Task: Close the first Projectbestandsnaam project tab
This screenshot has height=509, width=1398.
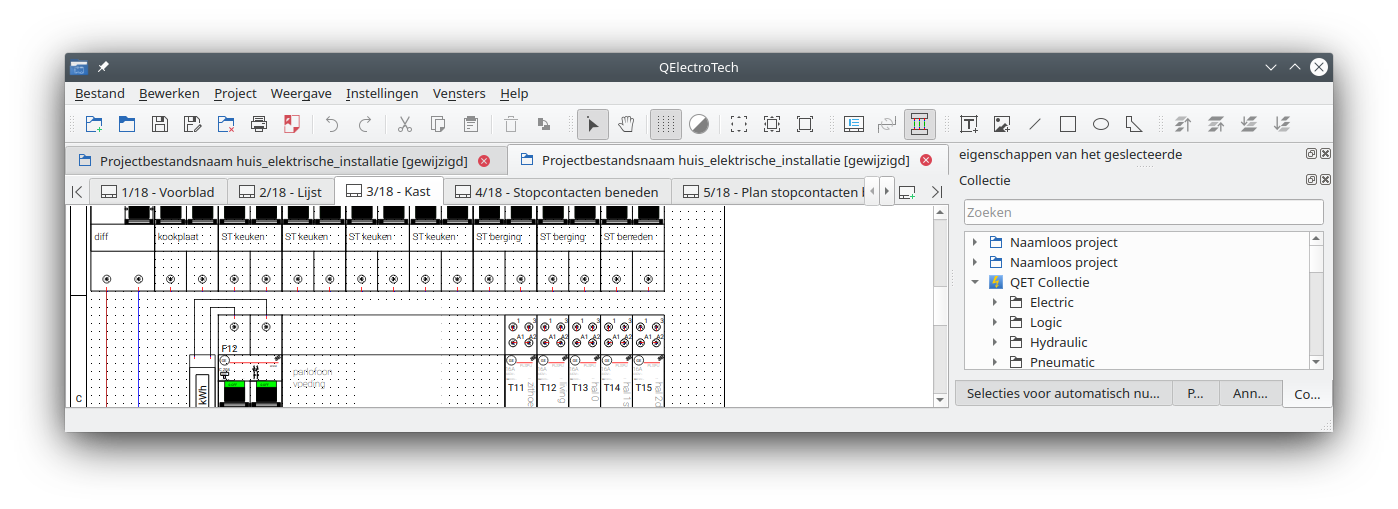Action: [x=484, y=160]
